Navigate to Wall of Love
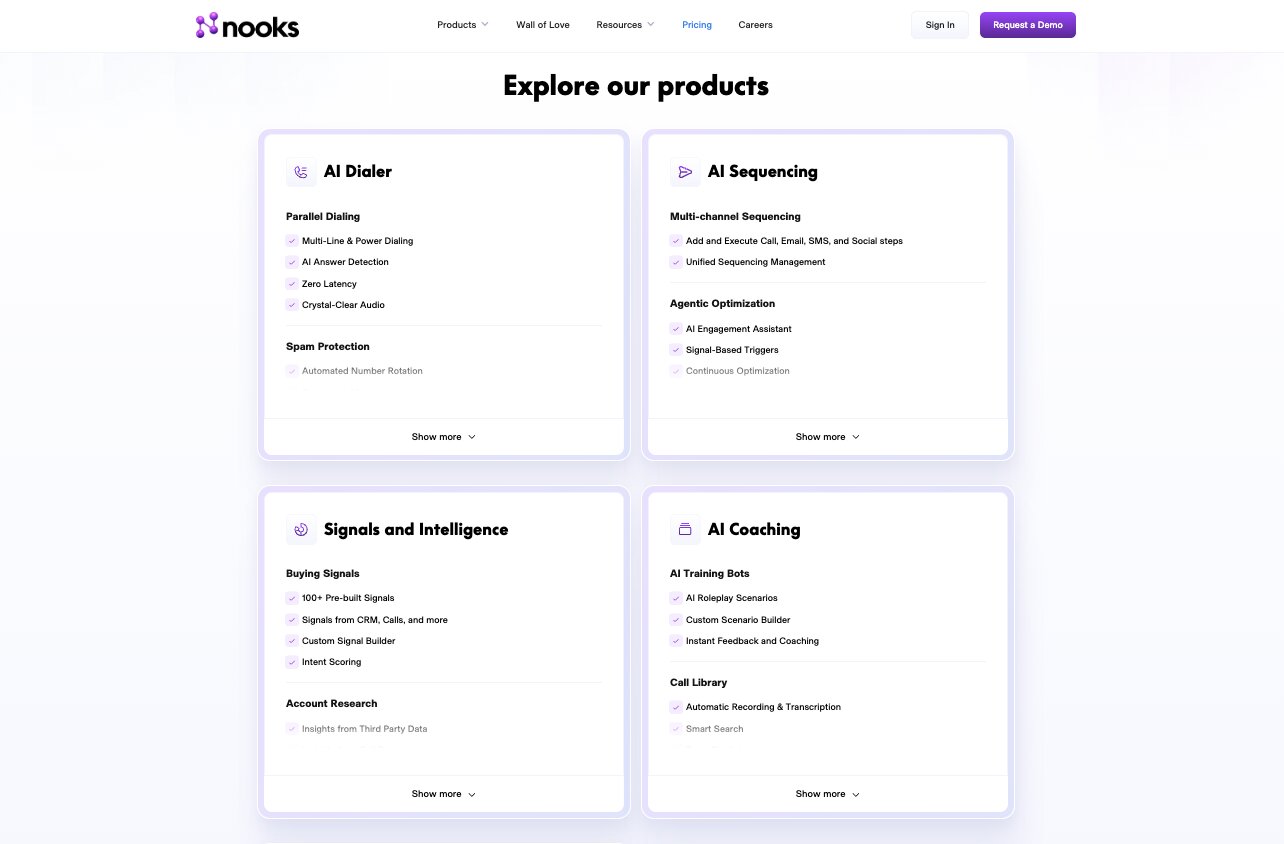This screenshot has height=844, width=1284. point(542,24)
